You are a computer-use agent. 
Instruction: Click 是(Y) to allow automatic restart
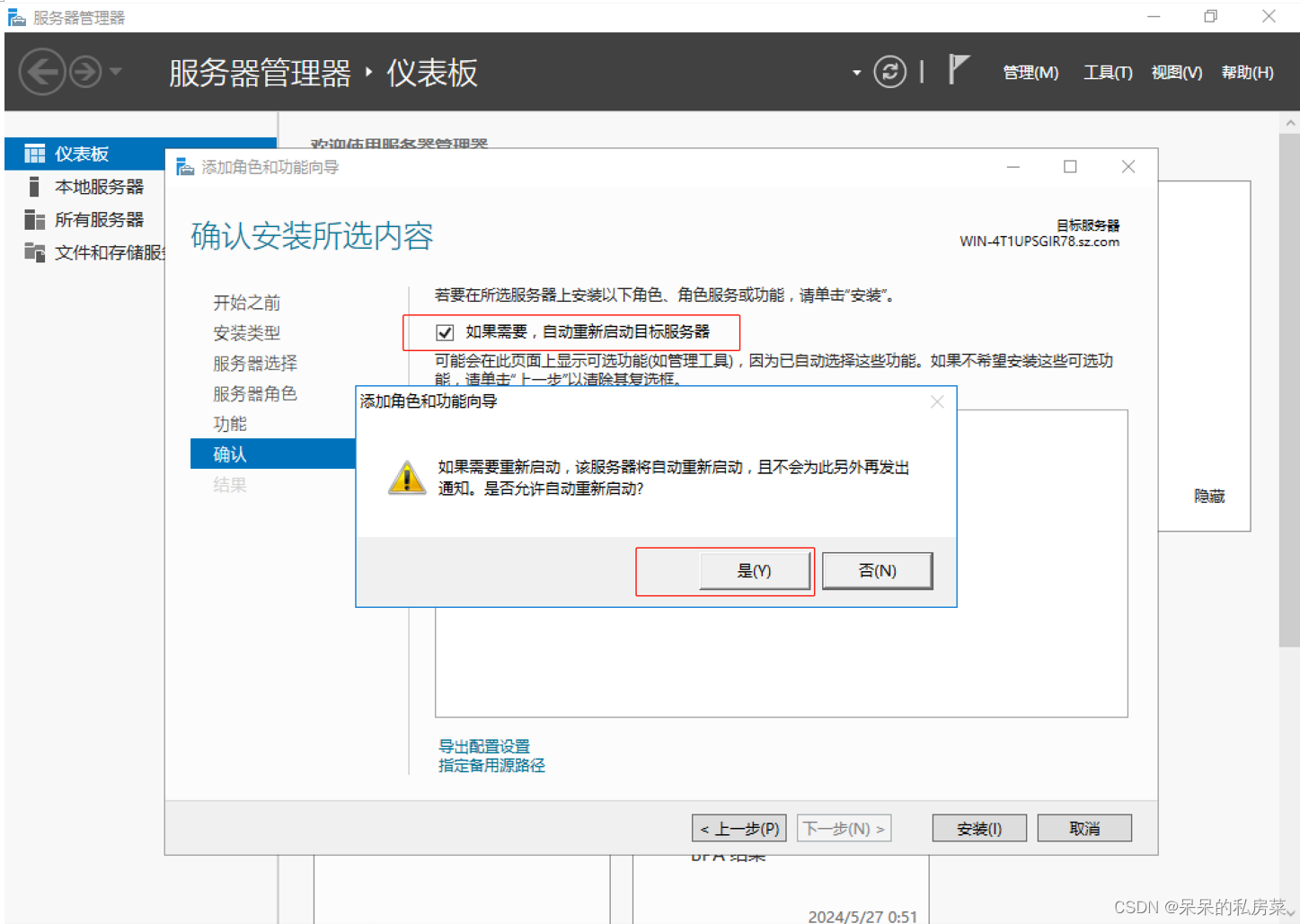tap(755, 571)
